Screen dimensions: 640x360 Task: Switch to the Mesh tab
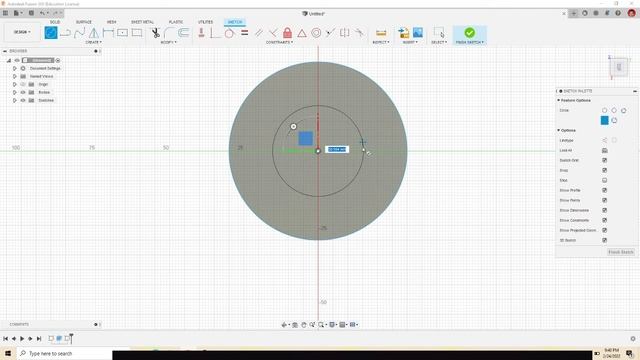[x=111, y=22]
